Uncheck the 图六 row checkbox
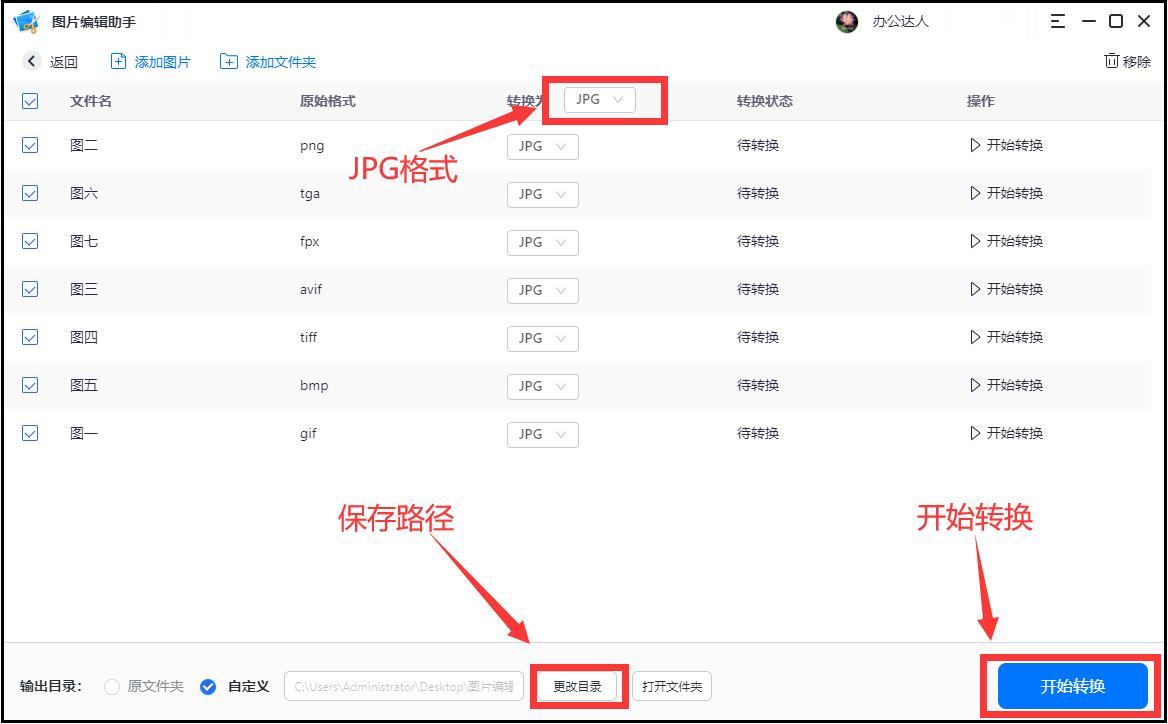Screen dimensions: 1168x724 [29, 193]
